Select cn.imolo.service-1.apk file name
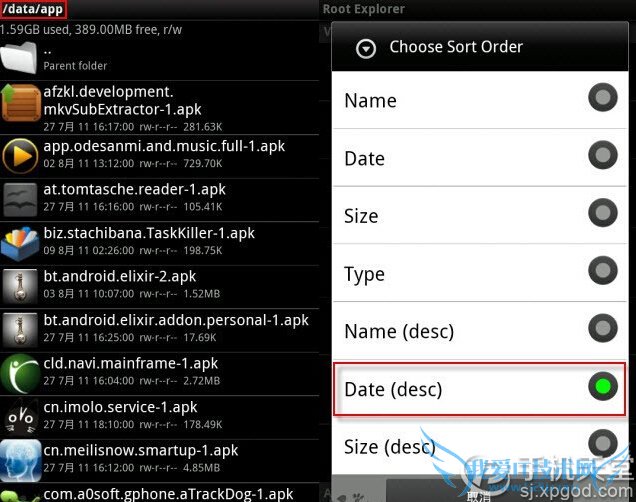Viewport: 636px width, 502px height. (120, 407)
